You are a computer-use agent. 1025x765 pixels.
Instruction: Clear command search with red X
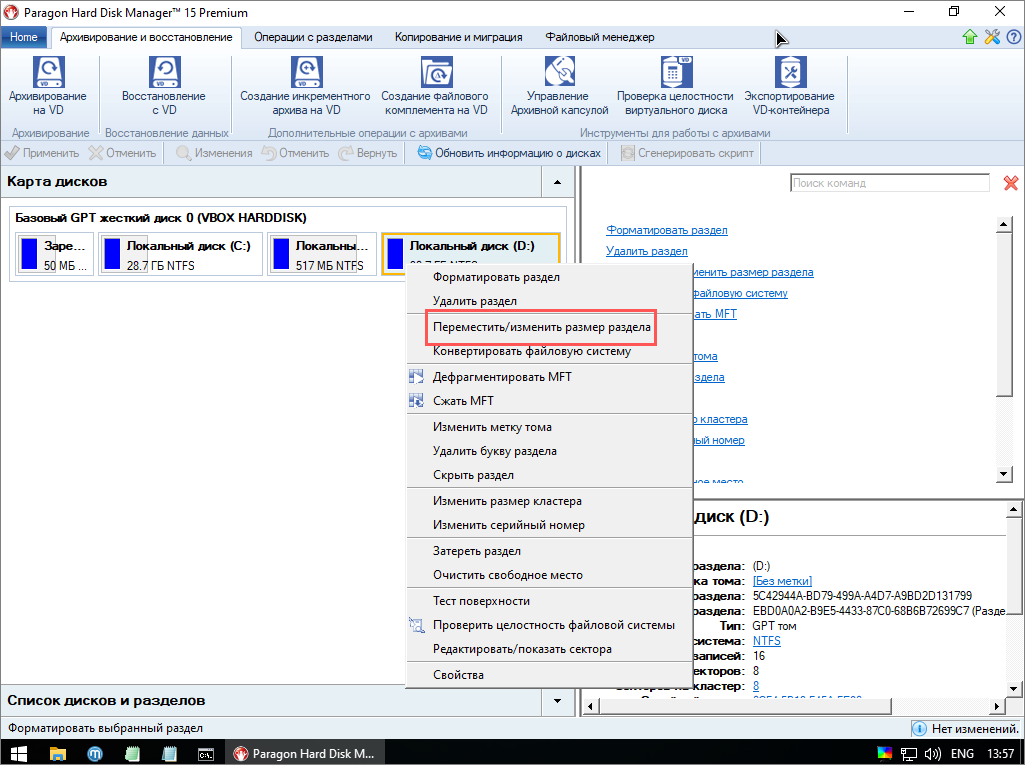tap(1011, 183)
